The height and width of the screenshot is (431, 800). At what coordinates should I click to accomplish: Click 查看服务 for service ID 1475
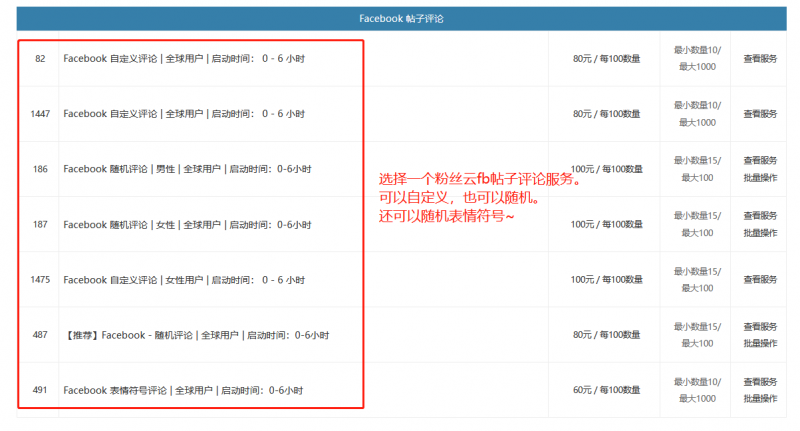pyautogui.click(x=760, y=280)
